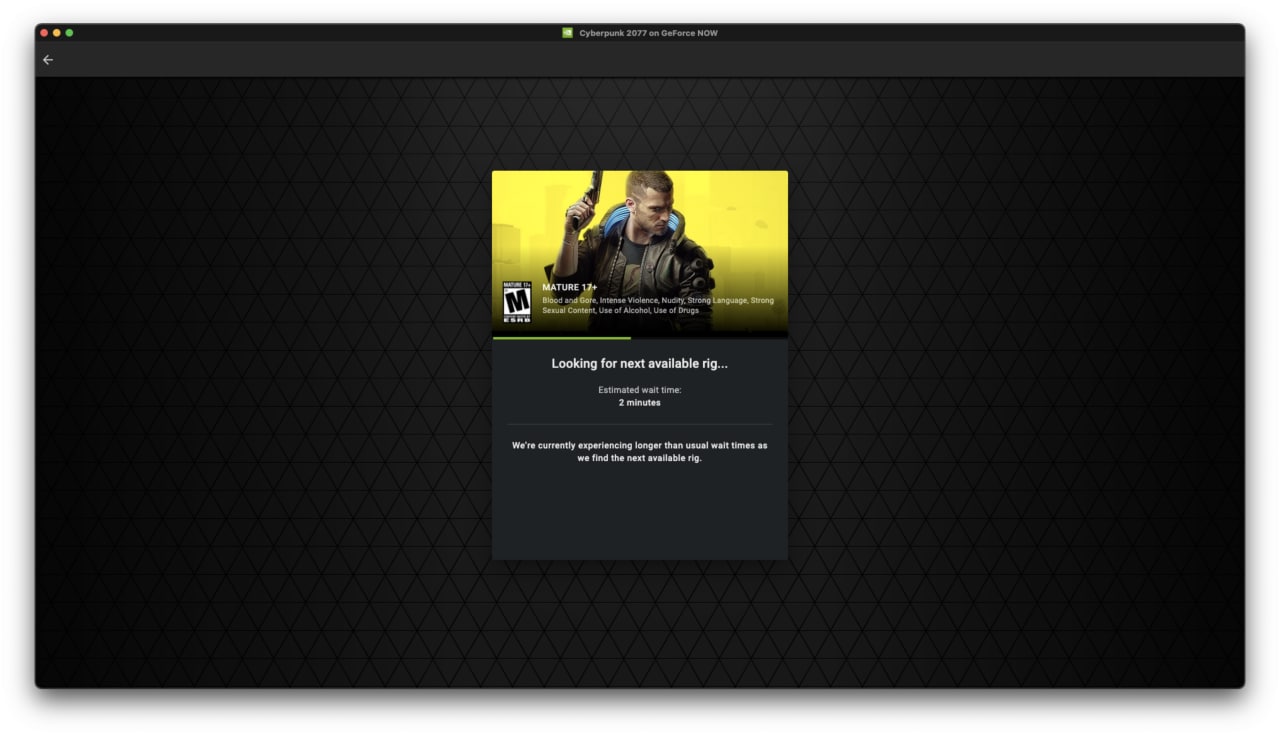This screenshot has height=735, width=1280.
Task: Enter full screen with the green button
Action: coord(69,33)
